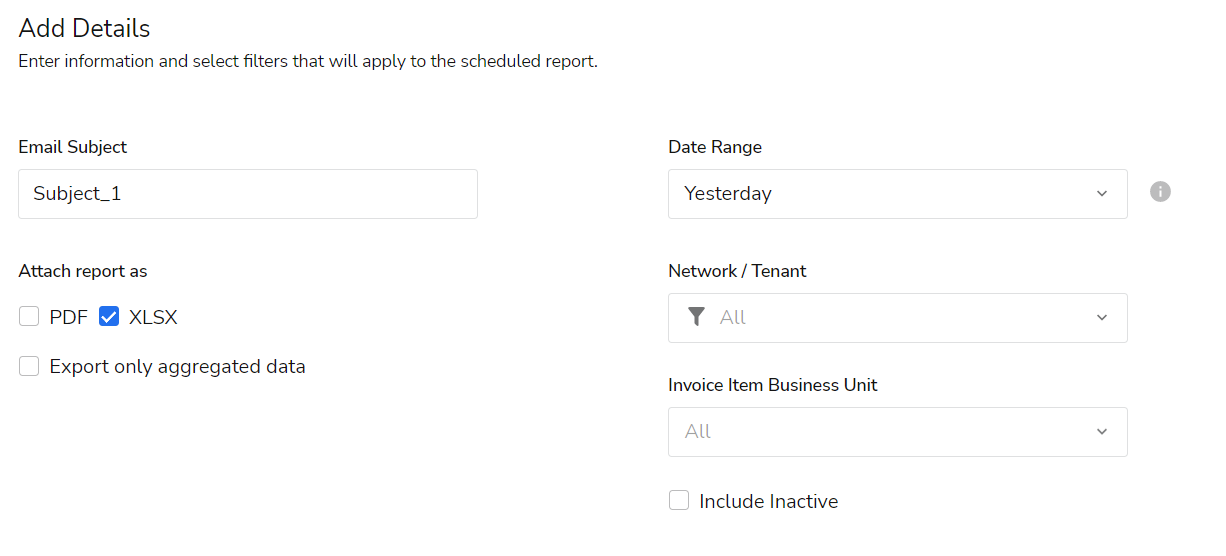Click the chevron arrow in Invoice Item Business Unit
Image resolution: width=1226 pixels, height=556 pixels.
(1102, 432)
